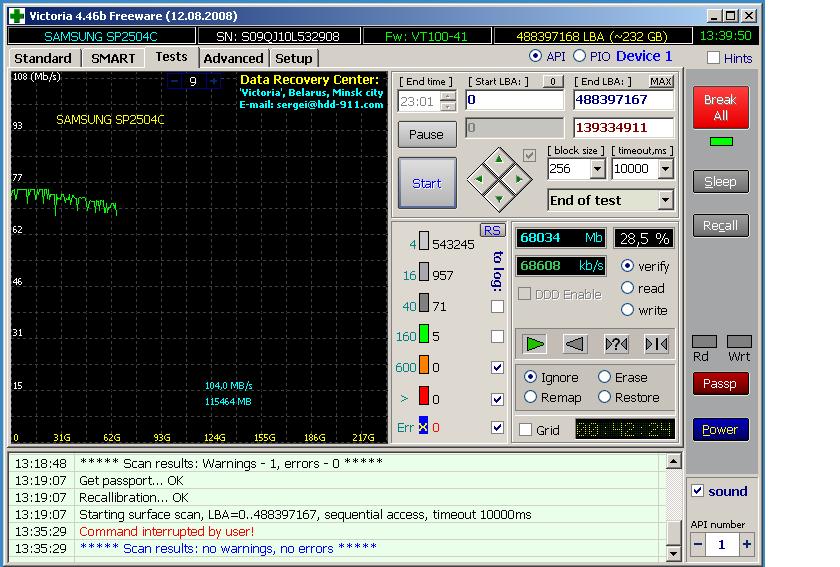This screenshot has height=567, width=840.
Task: Open the Advanced tab
Action: [233, 58]
